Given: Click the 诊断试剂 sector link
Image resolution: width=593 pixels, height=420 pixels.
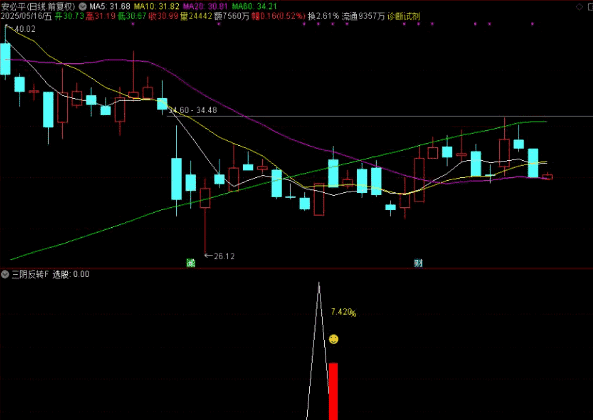Looking at the screenshot, I should [404, 16].
